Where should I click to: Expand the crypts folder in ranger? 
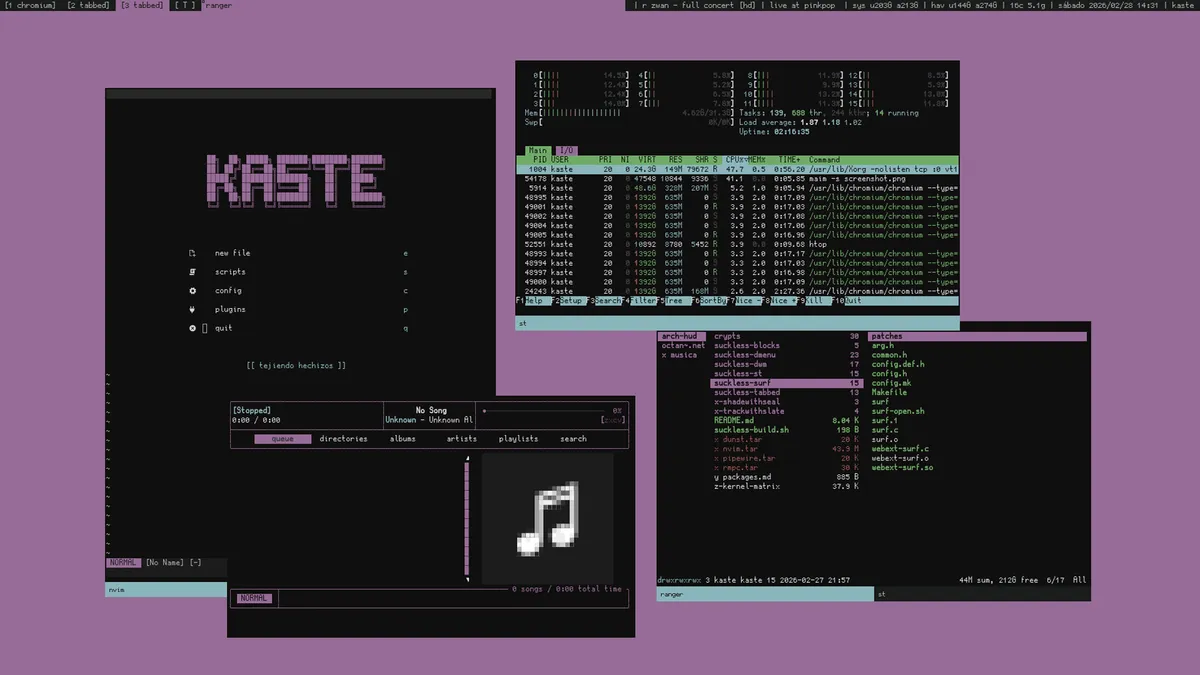(726, 335)
